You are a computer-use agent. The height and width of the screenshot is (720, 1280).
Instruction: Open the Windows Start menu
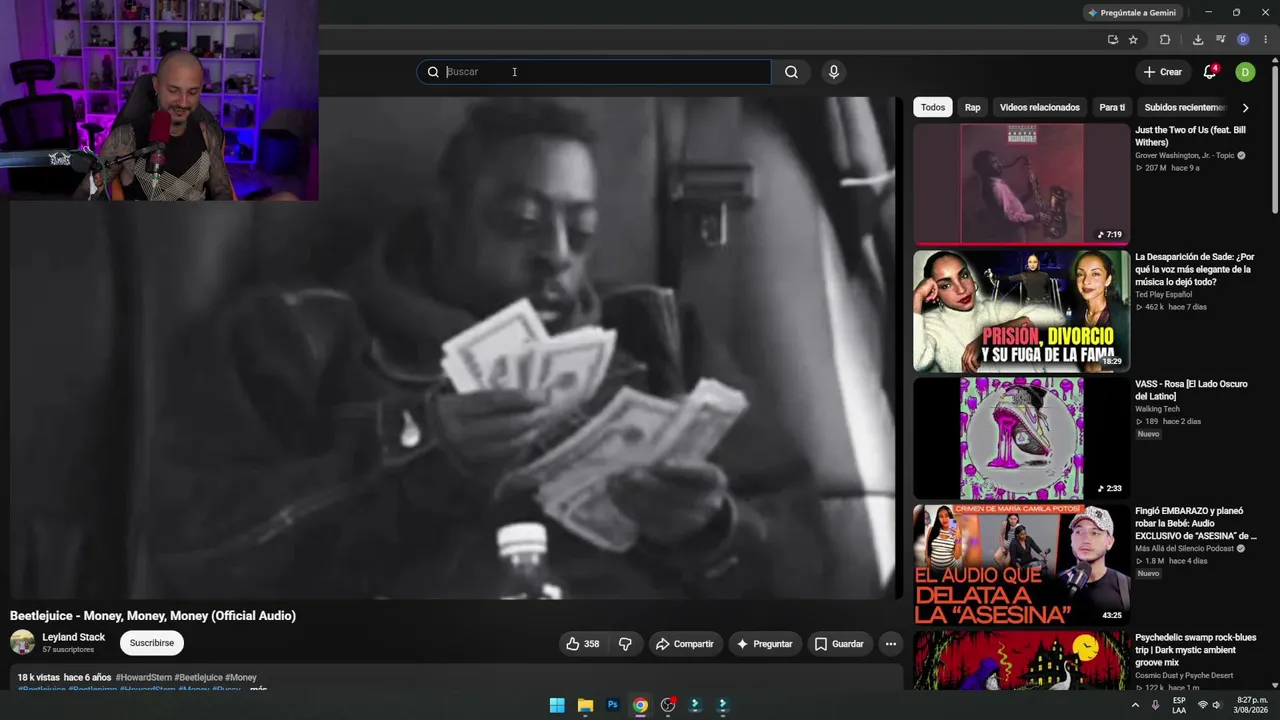tap(557, 705)
